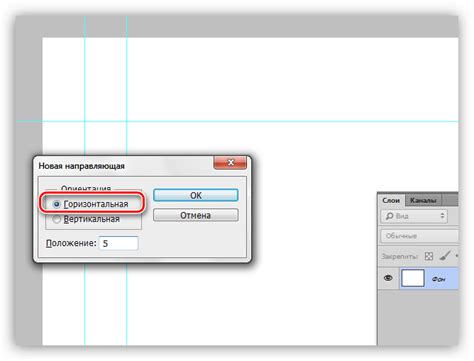Open the Обычные blend mode dropdown

pos(420,236)
